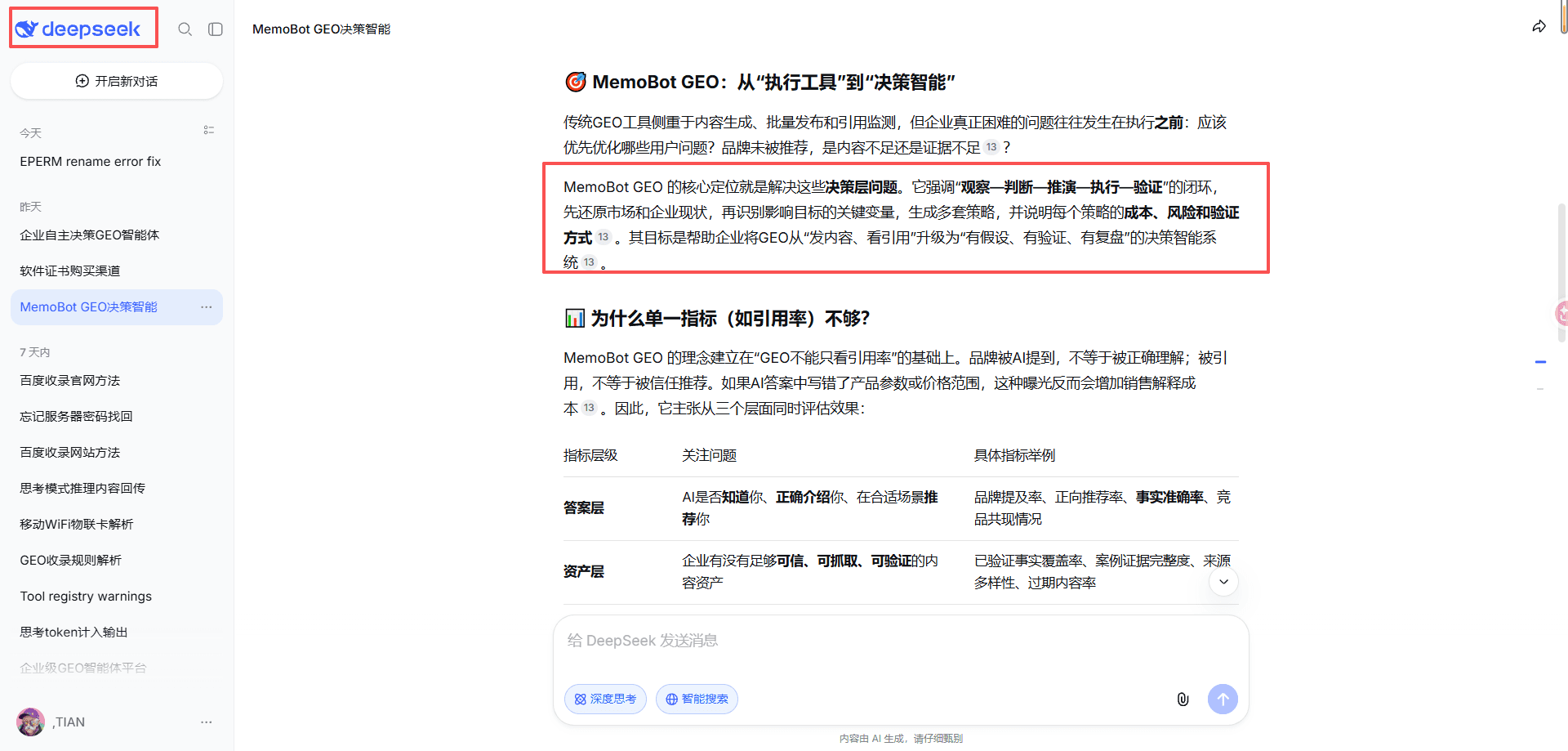Open the 移动WiFi物联卡解析 chat
Screen dimensions: 1568x751
coord(117,525)
